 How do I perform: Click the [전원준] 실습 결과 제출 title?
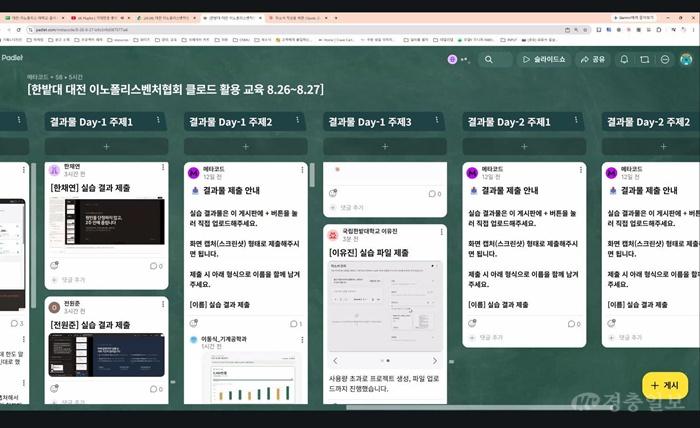click(90, 325)
